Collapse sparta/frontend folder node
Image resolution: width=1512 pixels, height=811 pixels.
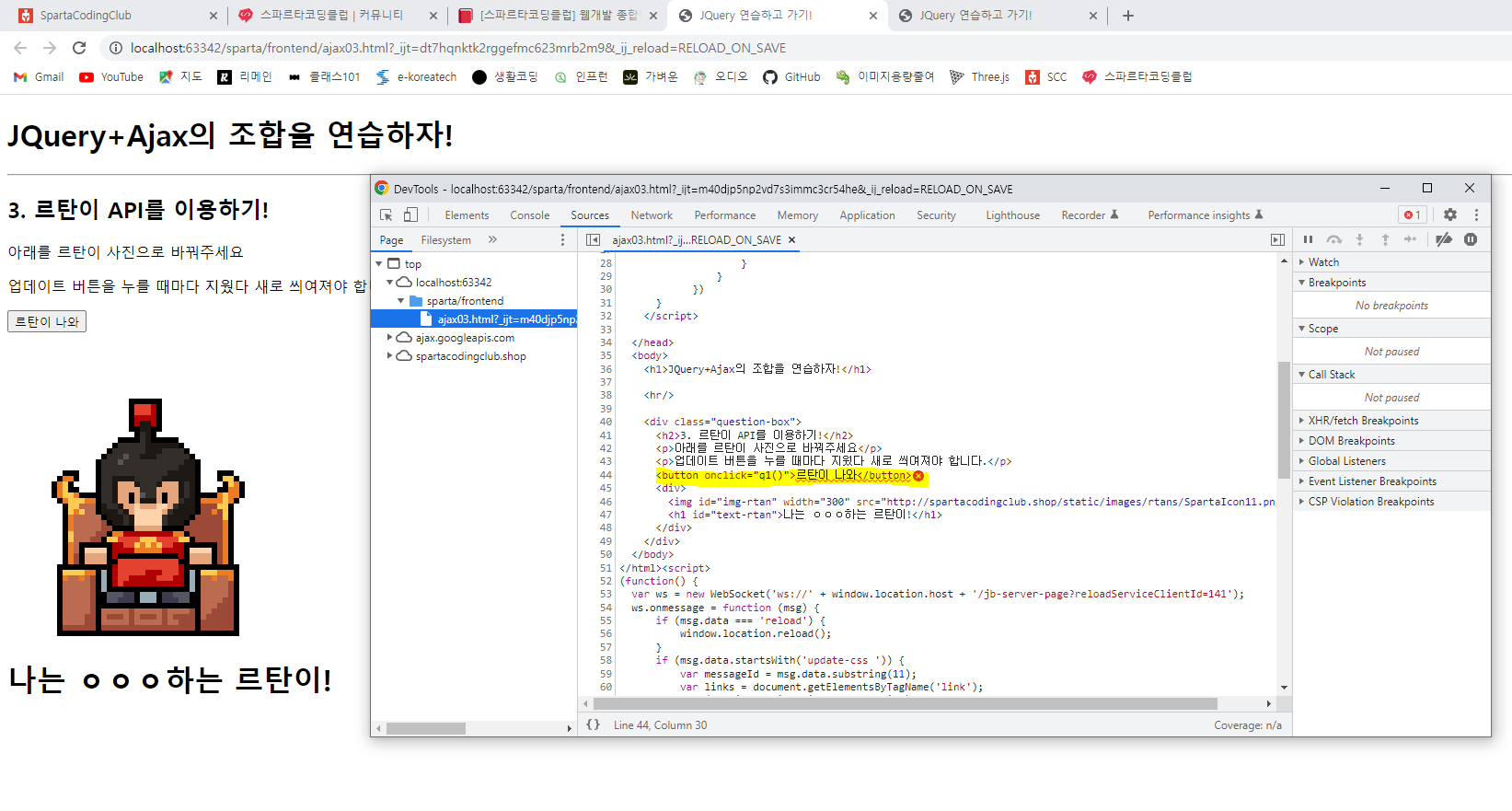click(x=400, y=301)
